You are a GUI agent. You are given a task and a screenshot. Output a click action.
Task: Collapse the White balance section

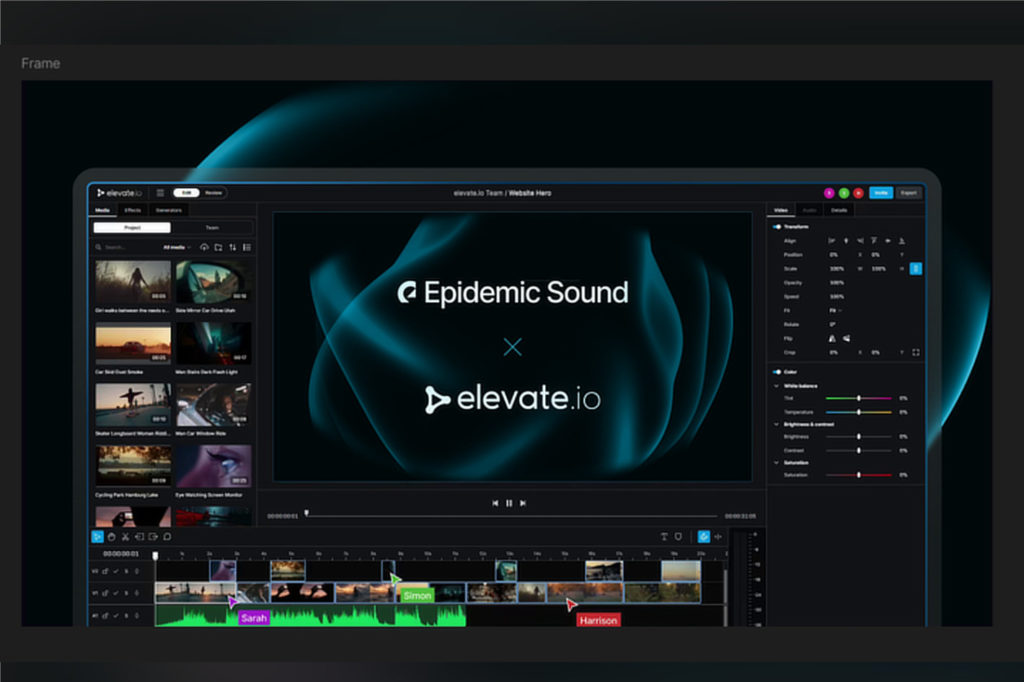776,385
